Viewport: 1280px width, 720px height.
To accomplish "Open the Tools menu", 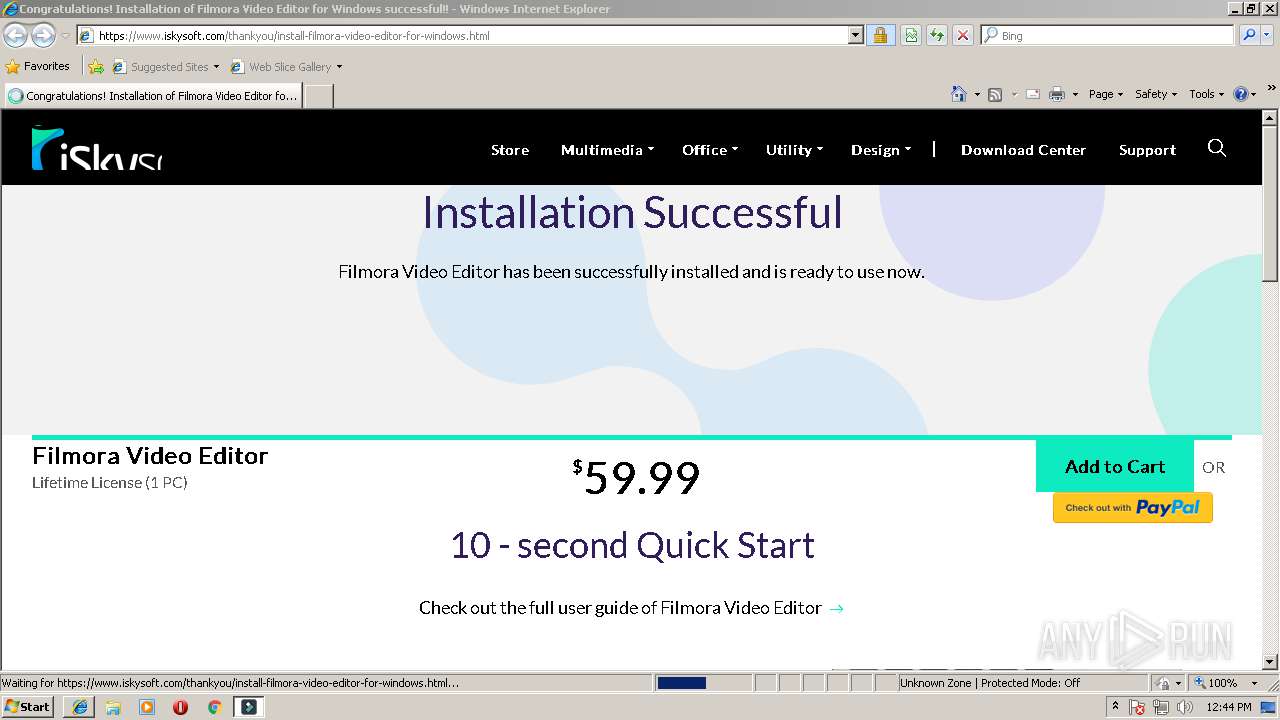I will coord(1207,94).
